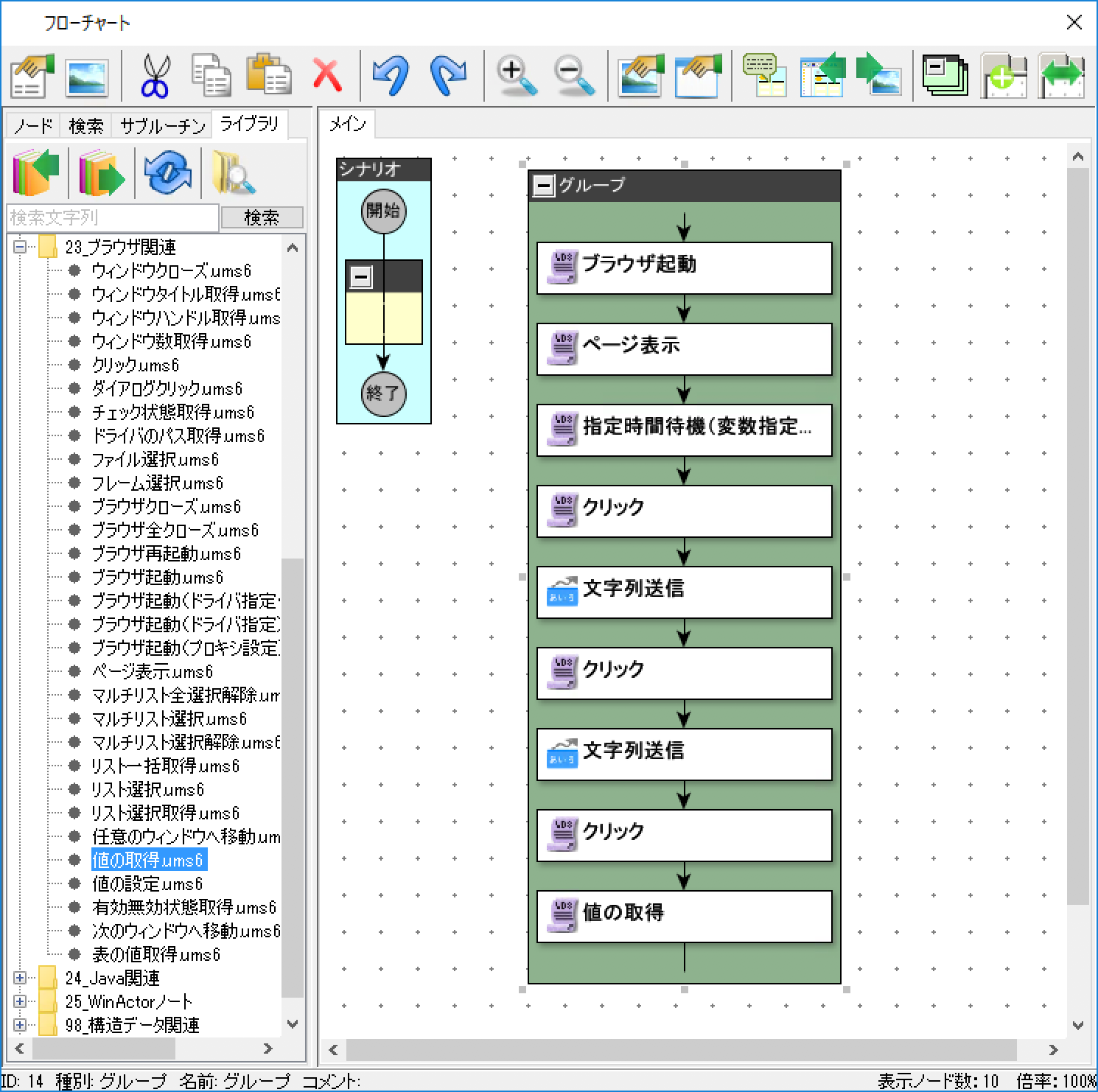The image size is (1098, 1092).
Task: Switch to the 検索 tab
Action: (x=86, y=126)
